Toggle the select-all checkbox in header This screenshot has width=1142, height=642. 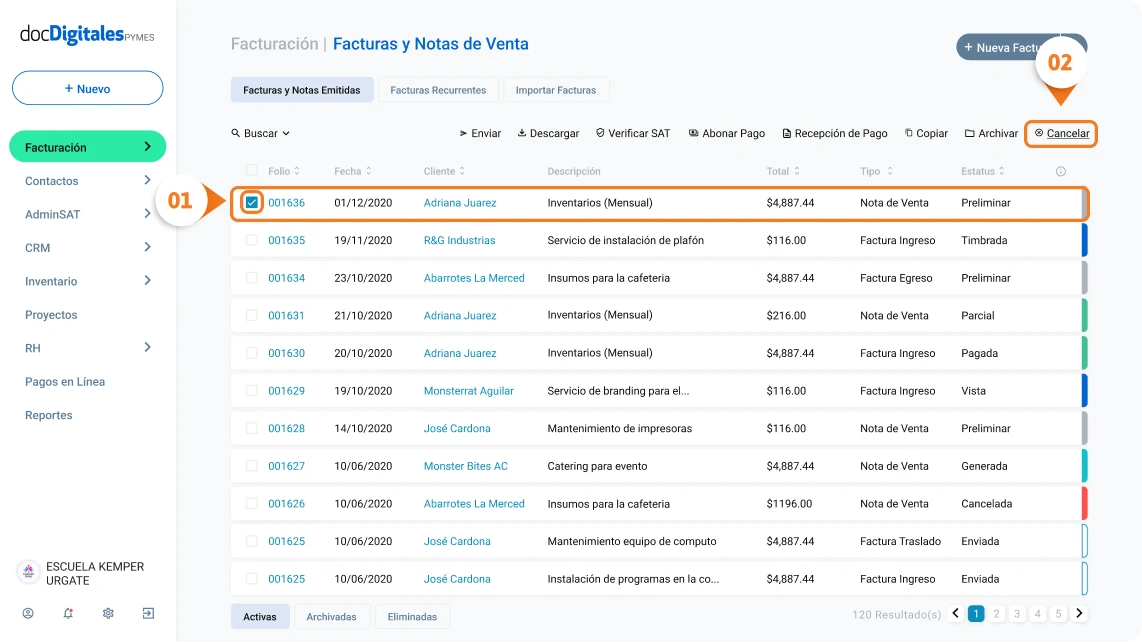click(251, 171)
